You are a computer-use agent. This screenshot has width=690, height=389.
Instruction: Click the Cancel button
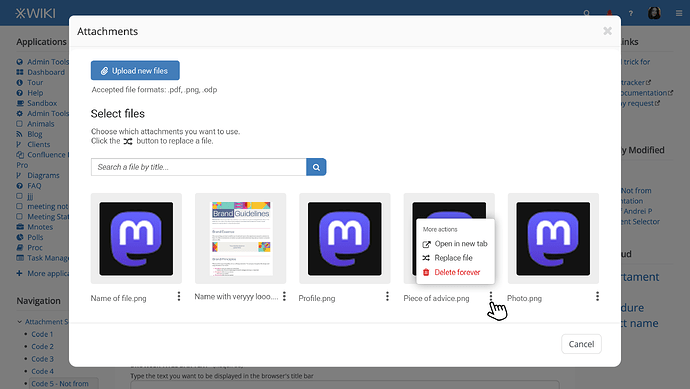coord(581,344)
